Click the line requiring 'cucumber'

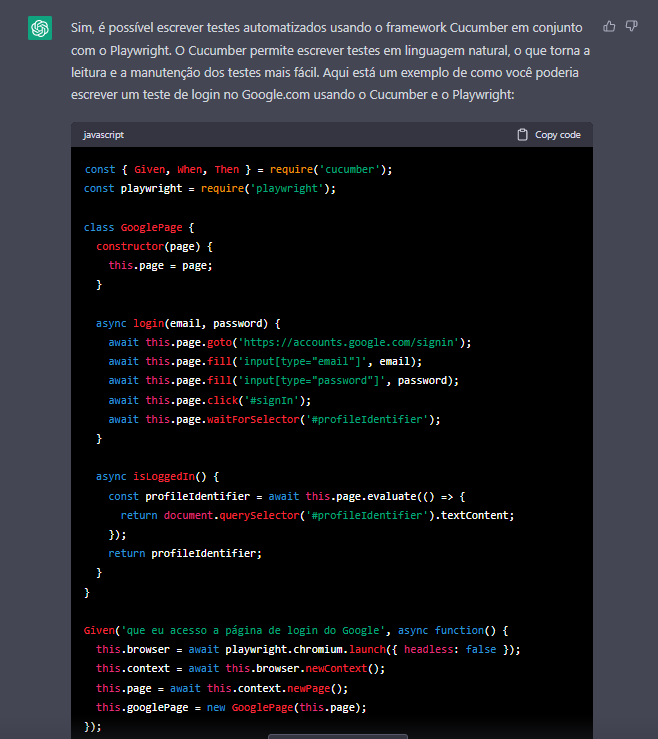tap(238, 169)
